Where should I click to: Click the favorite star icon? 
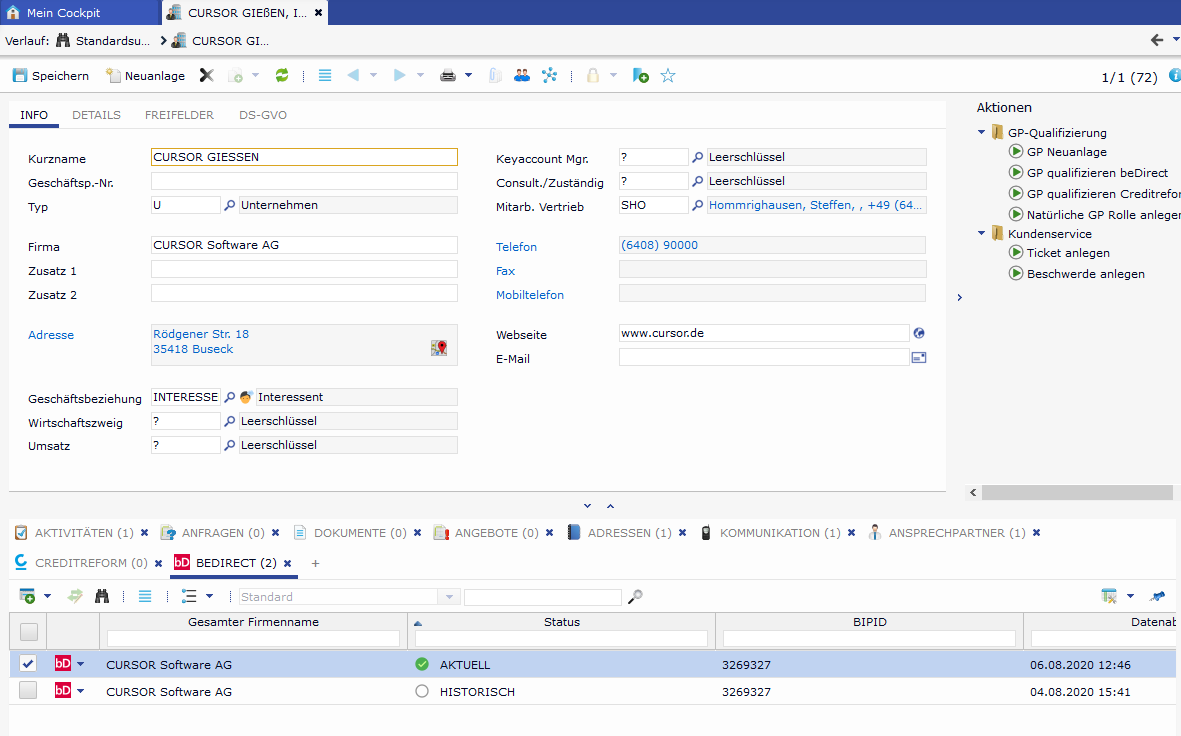pyautogui.click(x=668, y=76)
